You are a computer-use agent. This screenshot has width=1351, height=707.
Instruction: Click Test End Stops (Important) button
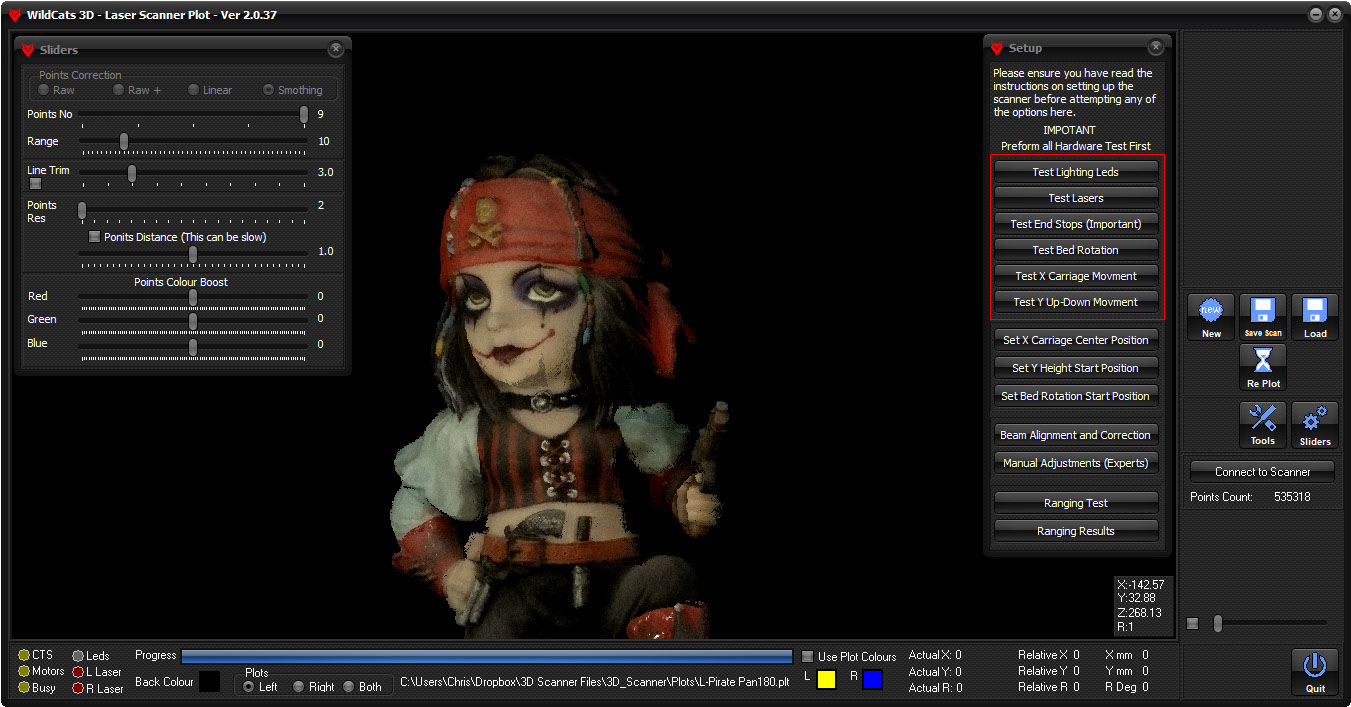[x=1076, y=224]
